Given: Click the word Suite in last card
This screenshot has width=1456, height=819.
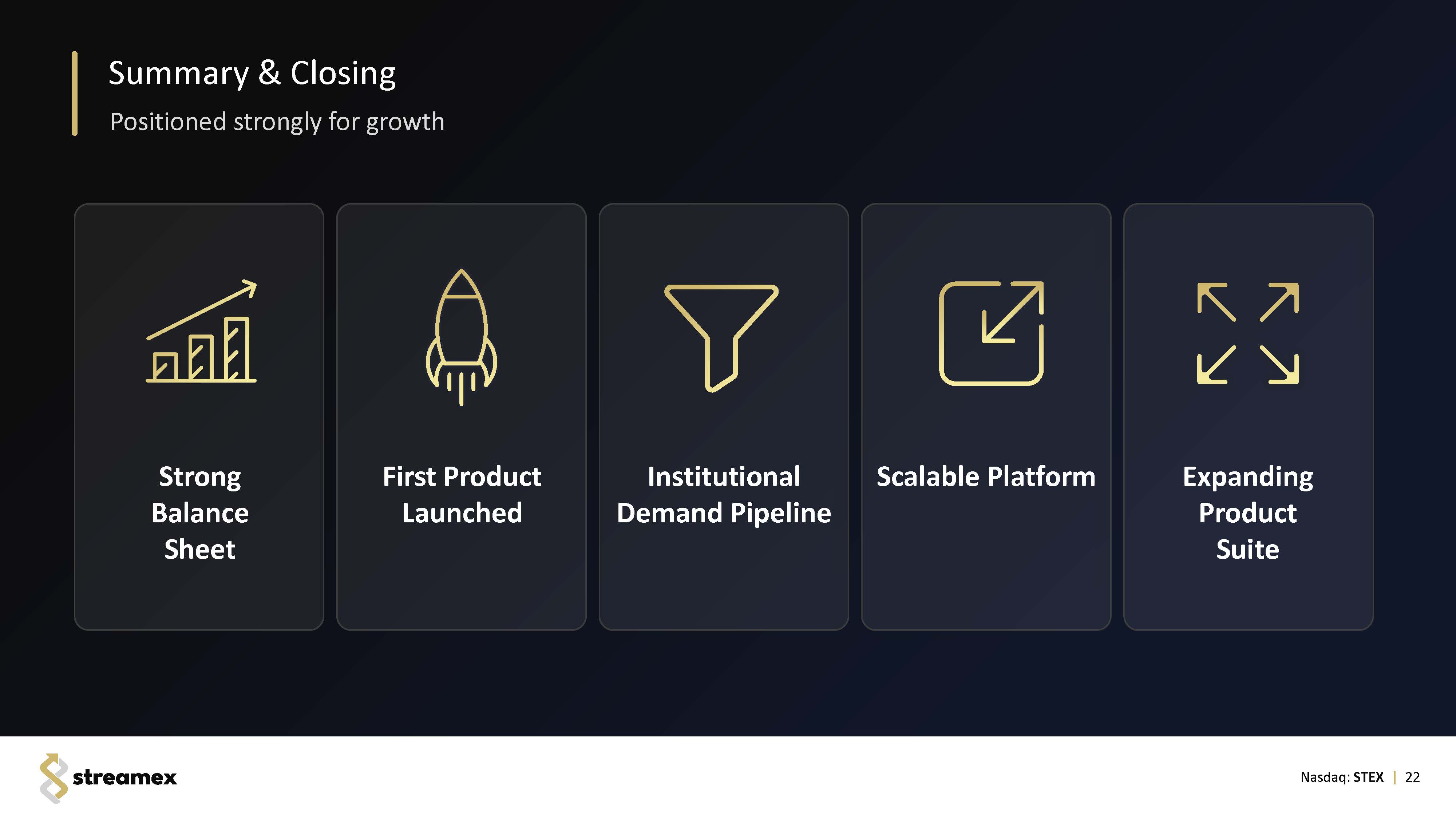Looking at the screenshot, I should [1247, 549].
